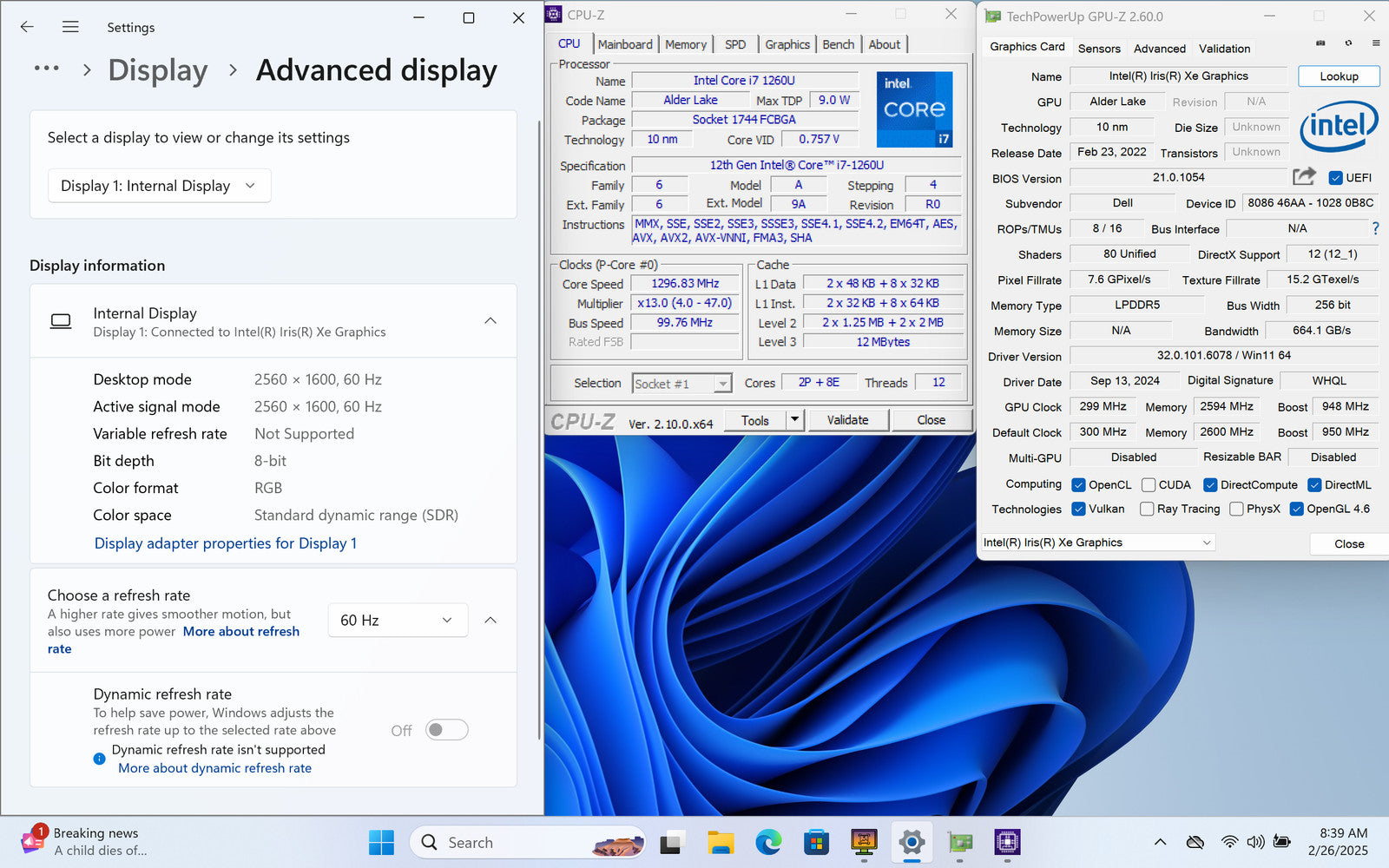Viewport: 1389px width, 868px height.
Task: Switch to the Memory tab in CPU-Z
Action: (686, 44)
